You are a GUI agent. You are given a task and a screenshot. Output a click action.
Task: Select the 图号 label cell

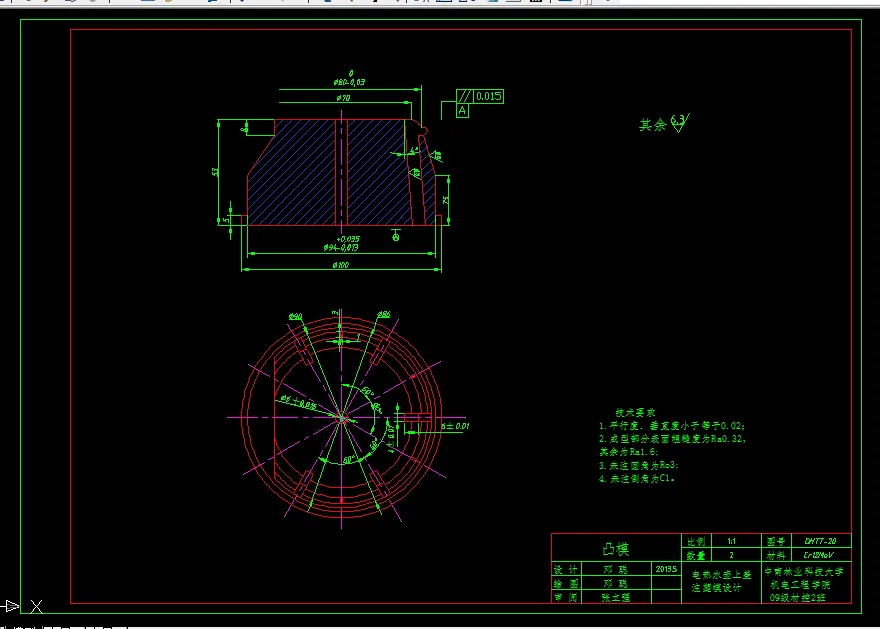click(x=776, y=541)
